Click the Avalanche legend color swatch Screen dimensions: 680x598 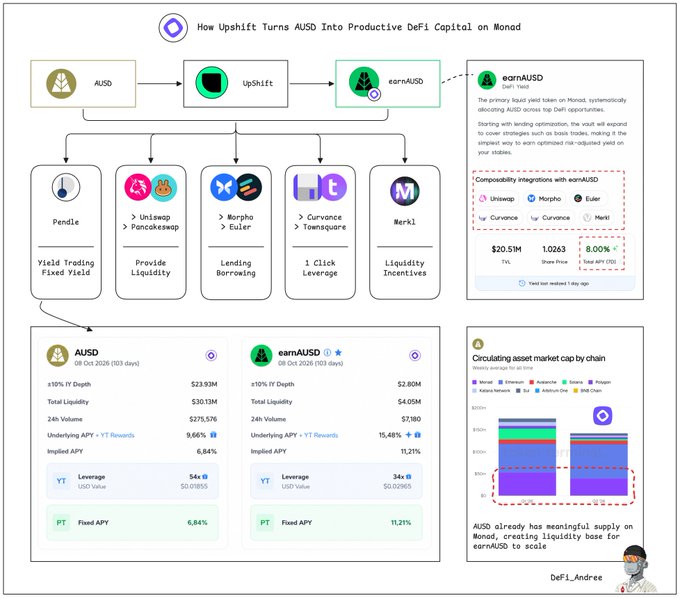pyautogui.click(x=532, y=382)
